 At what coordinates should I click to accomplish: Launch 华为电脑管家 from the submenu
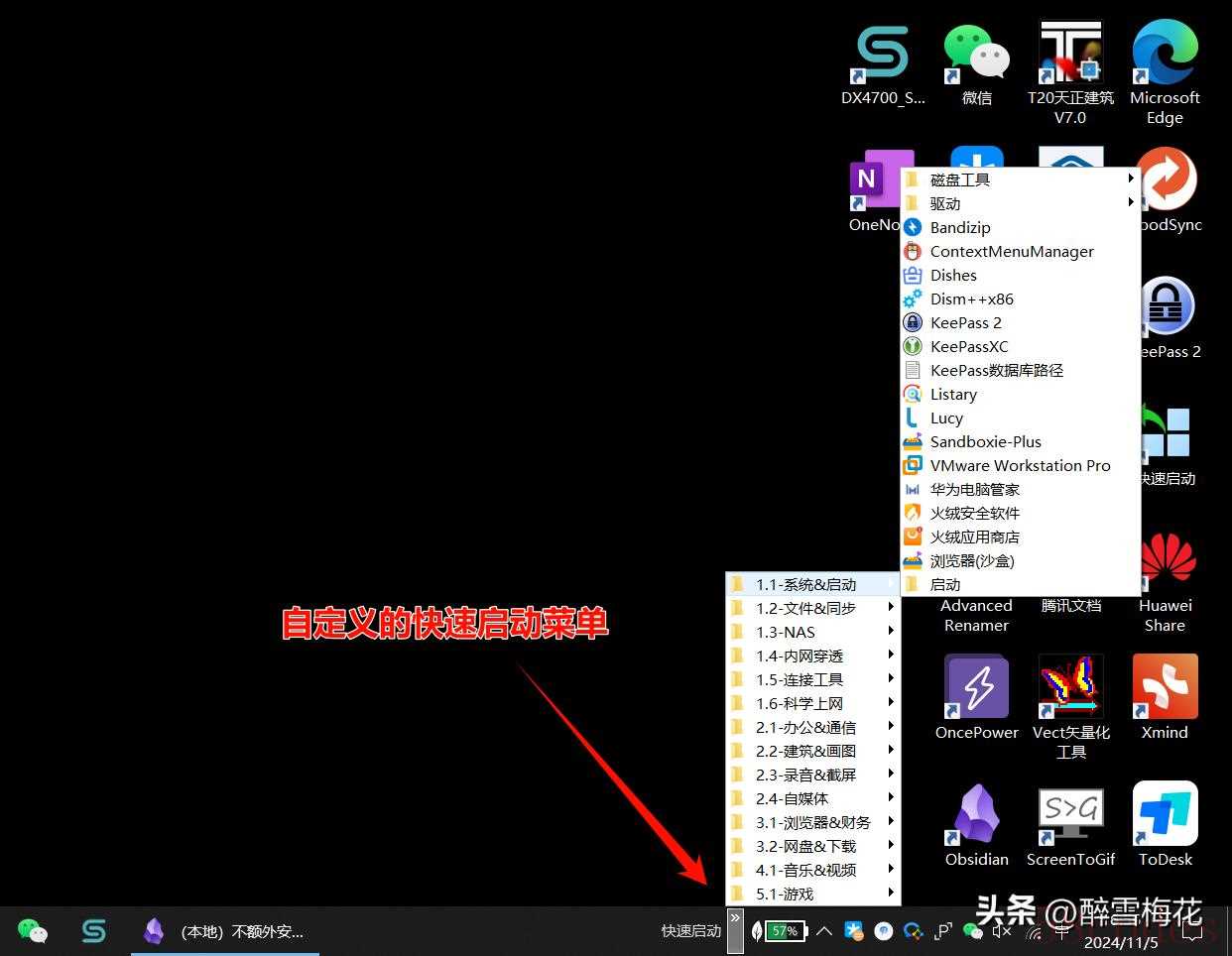point(1021,489)
